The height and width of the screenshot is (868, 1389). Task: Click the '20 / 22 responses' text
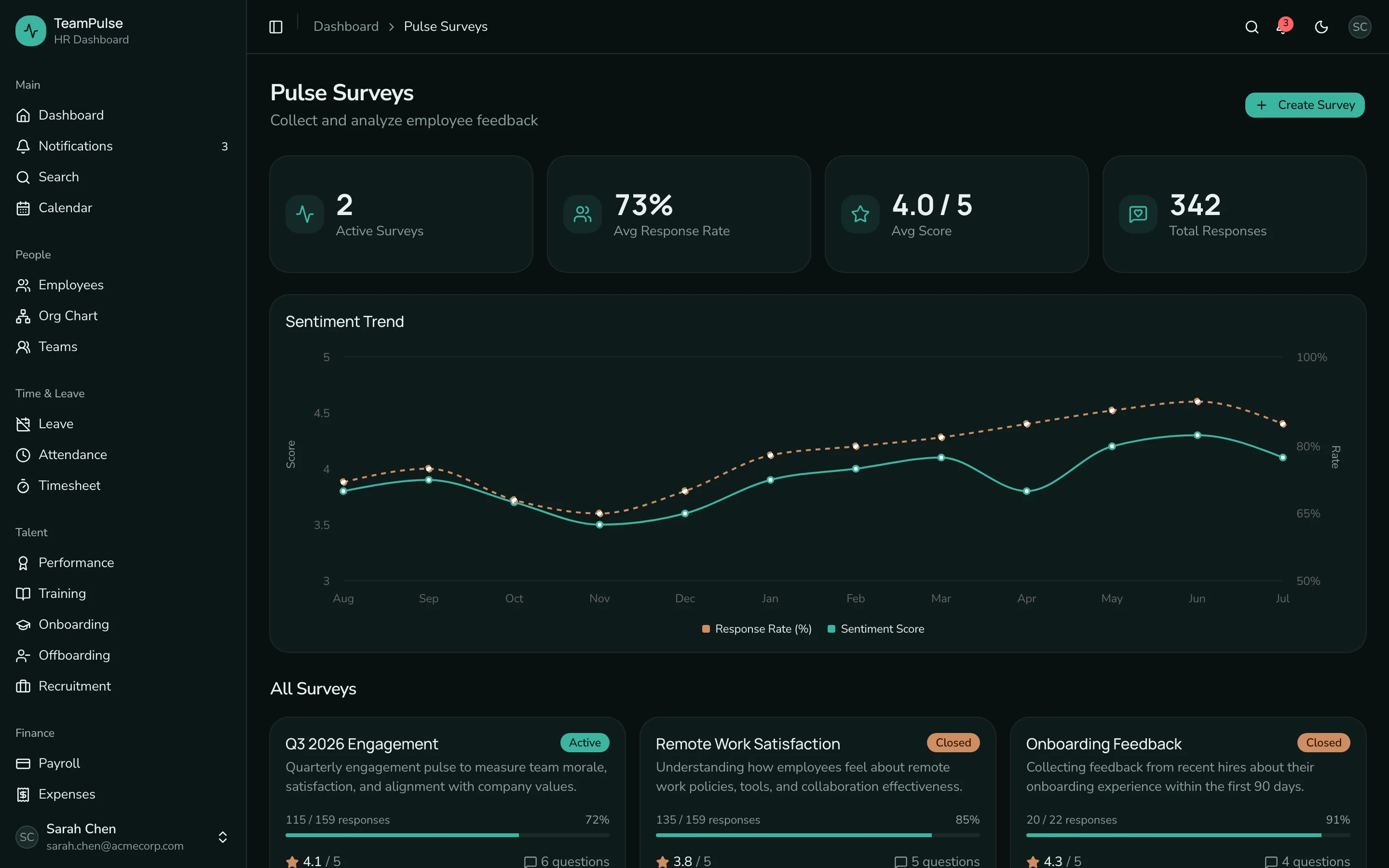coord(1072,820)
